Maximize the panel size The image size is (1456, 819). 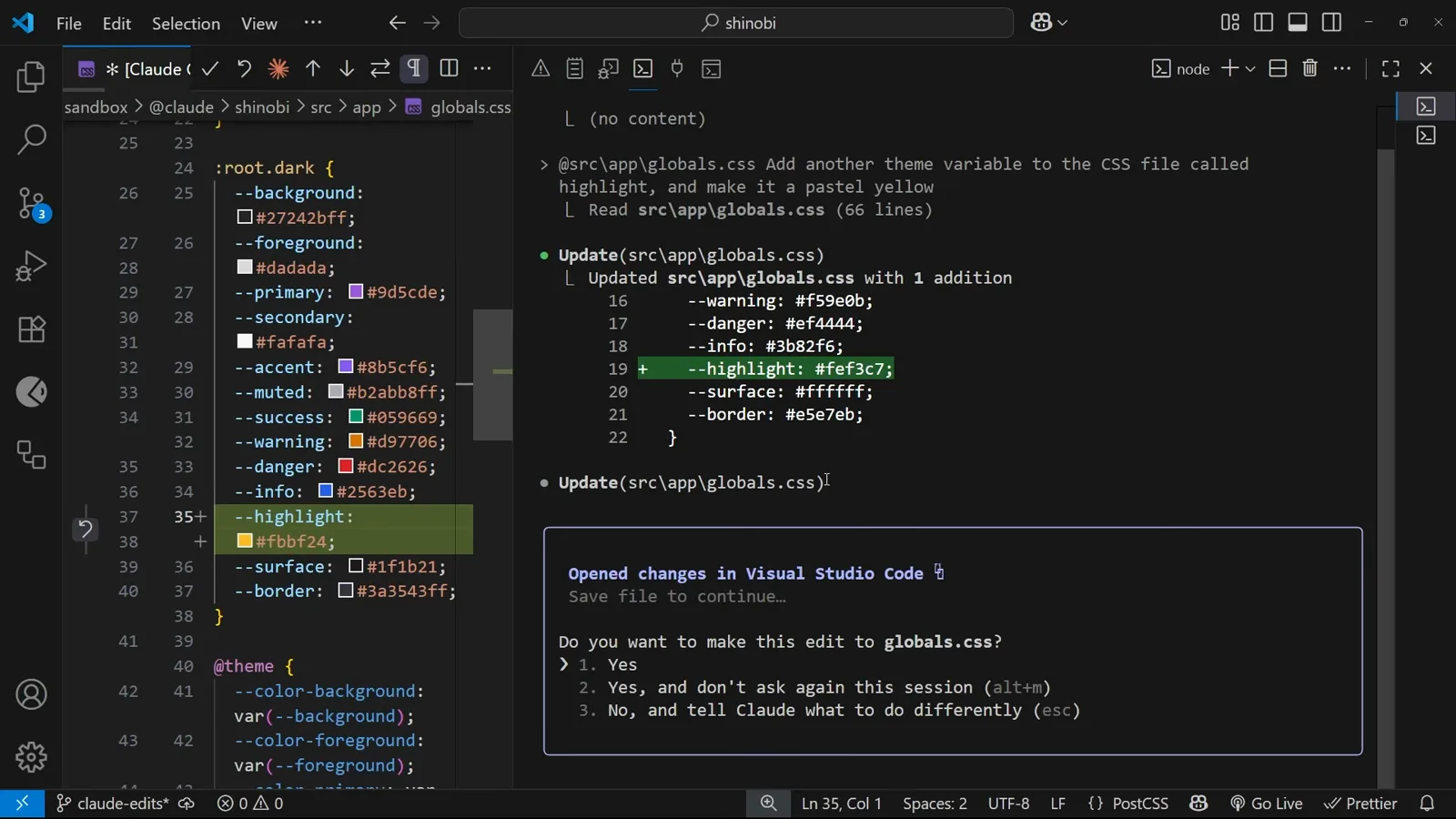click(x=1390, y=68)
